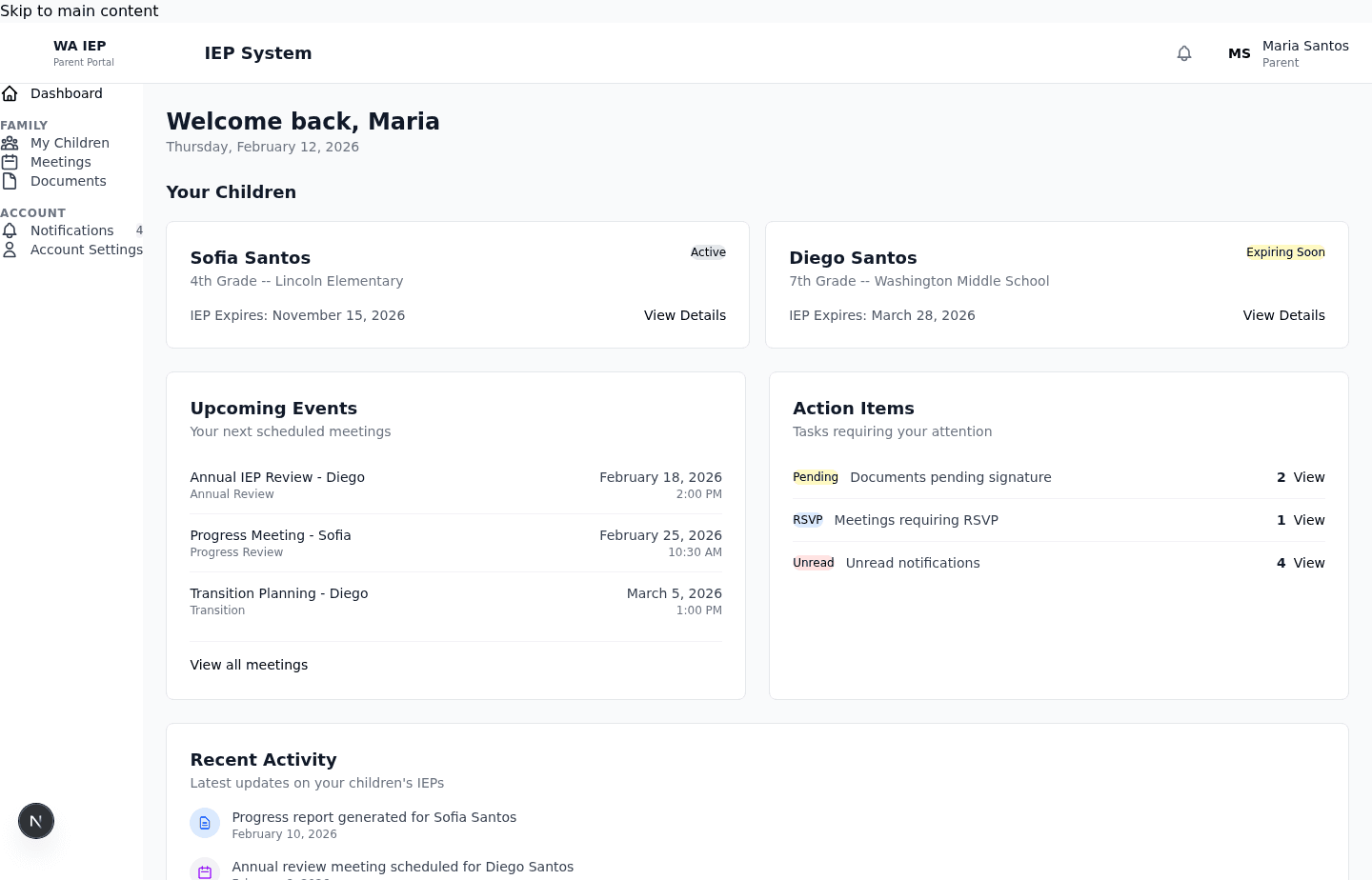Click the notification bell icon in header
The height and width of the screenshot is (880, 1372).
click(x=1183, y=53)
